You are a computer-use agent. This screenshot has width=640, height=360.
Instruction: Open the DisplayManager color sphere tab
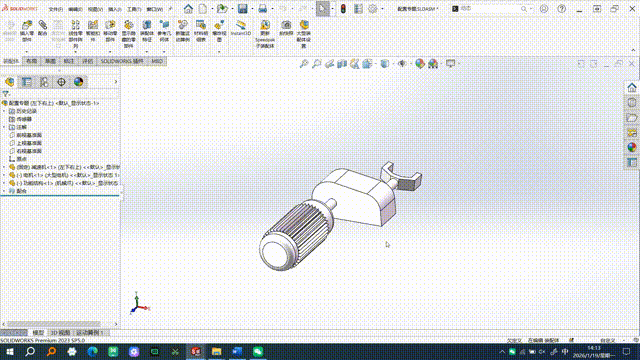coord(78,82)
